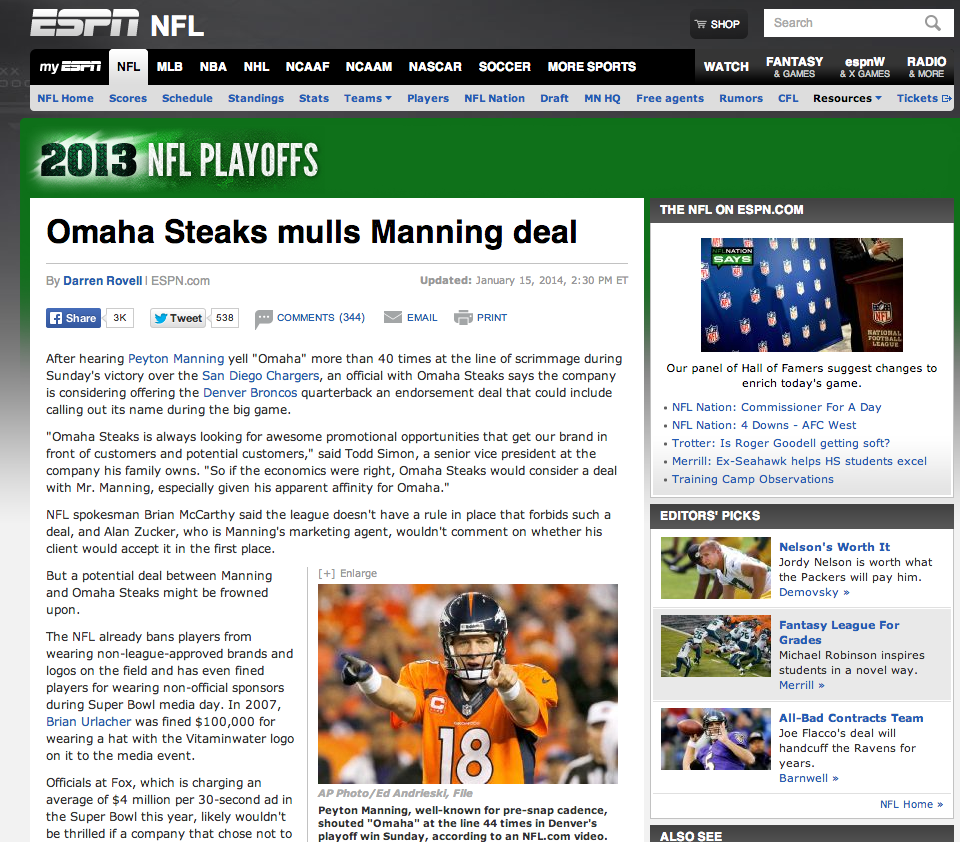The height and width of the screenshot is (842, 960).
Task: Open the Tickets external link
Action: click(x=924, y=98)
